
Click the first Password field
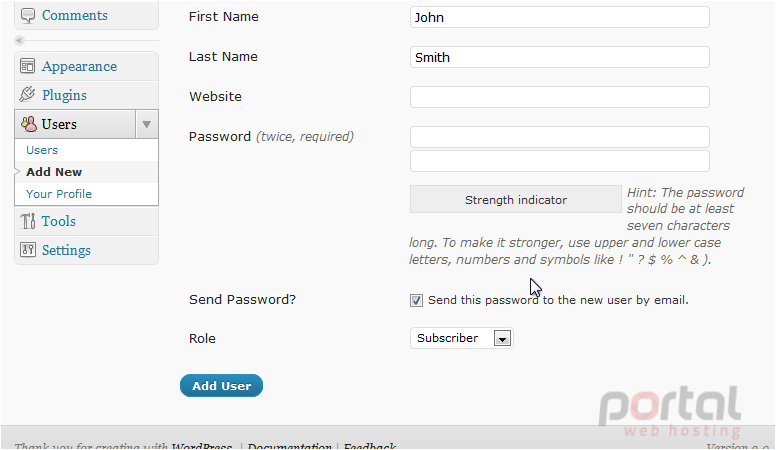pyautogui.click(x=560, y=137)
